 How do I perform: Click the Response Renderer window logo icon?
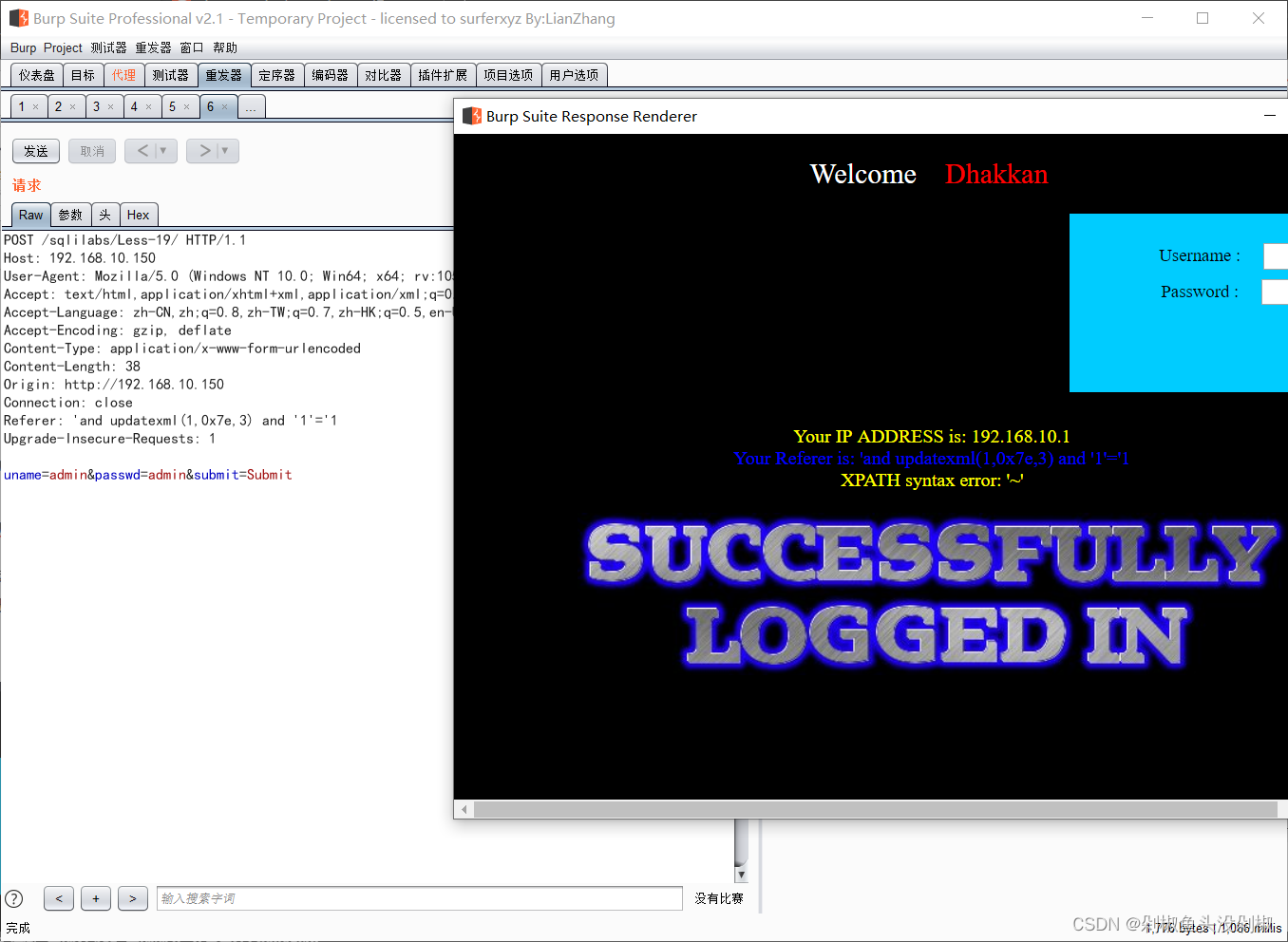coord(472,116)
